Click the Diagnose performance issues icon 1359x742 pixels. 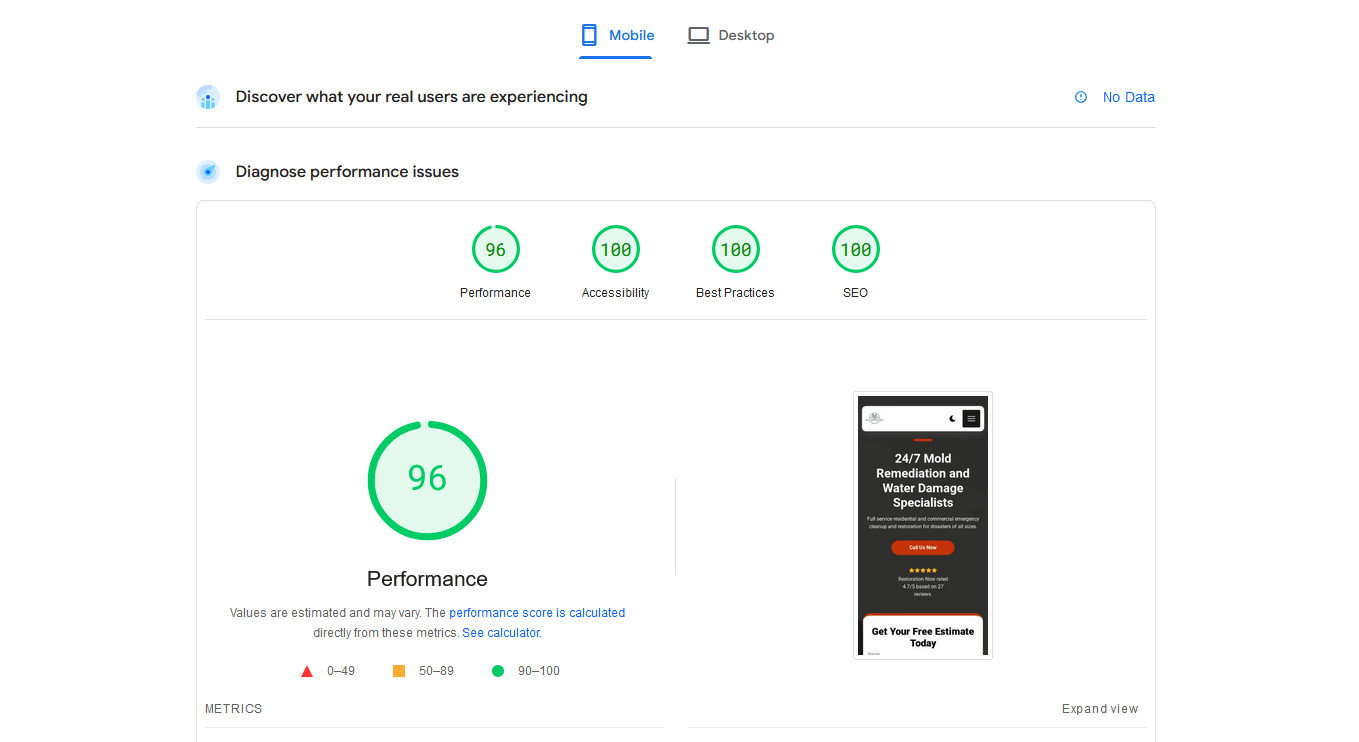(x=208, y=172)
